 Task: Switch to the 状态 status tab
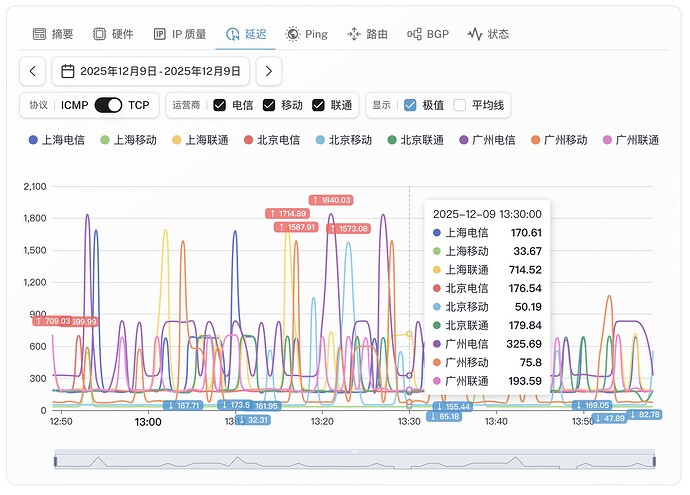(x=488, y=34)
